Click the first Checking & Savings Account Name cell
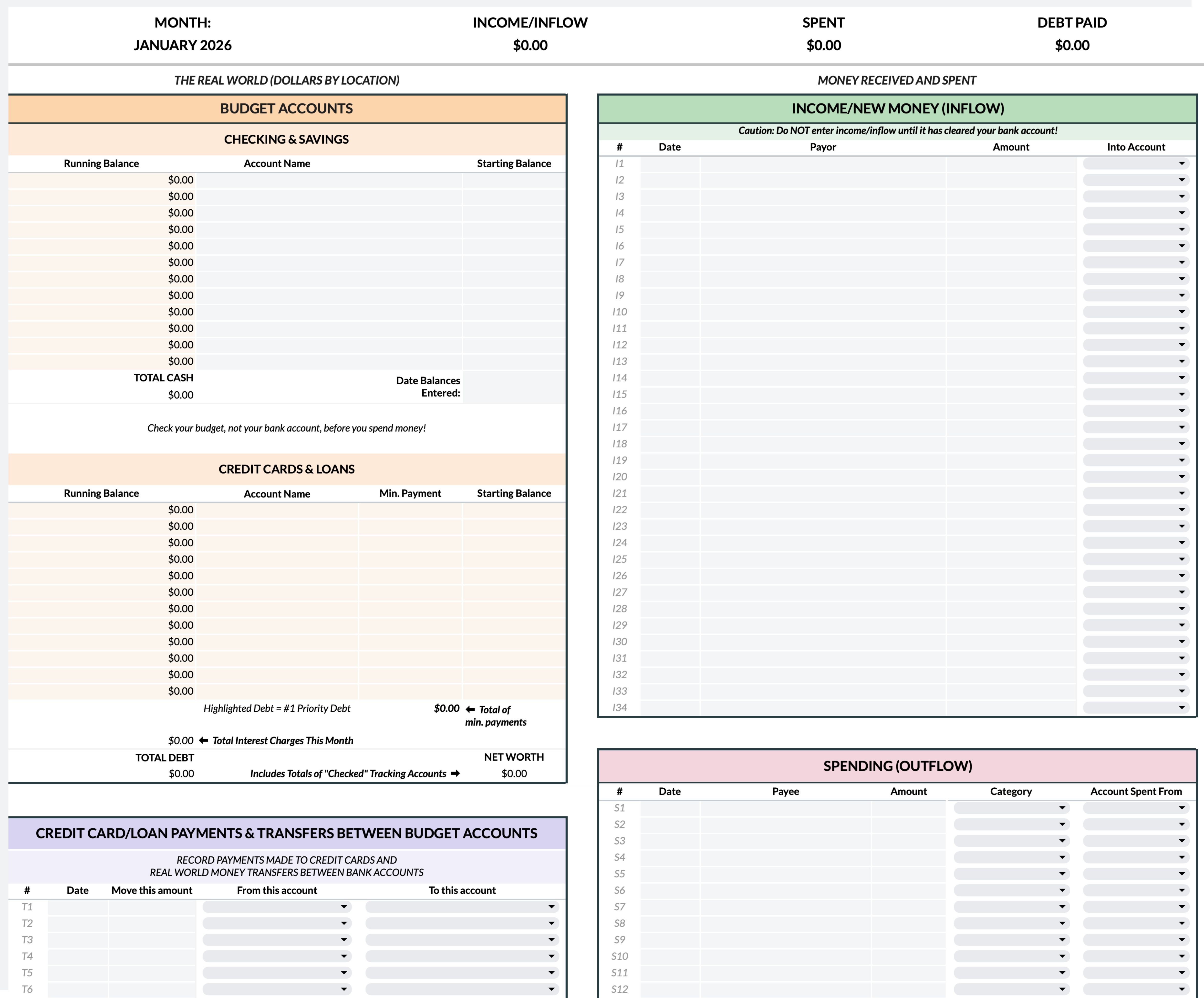Image resolution: width=1204 pixels, height=998 pixels. [329, 180]
